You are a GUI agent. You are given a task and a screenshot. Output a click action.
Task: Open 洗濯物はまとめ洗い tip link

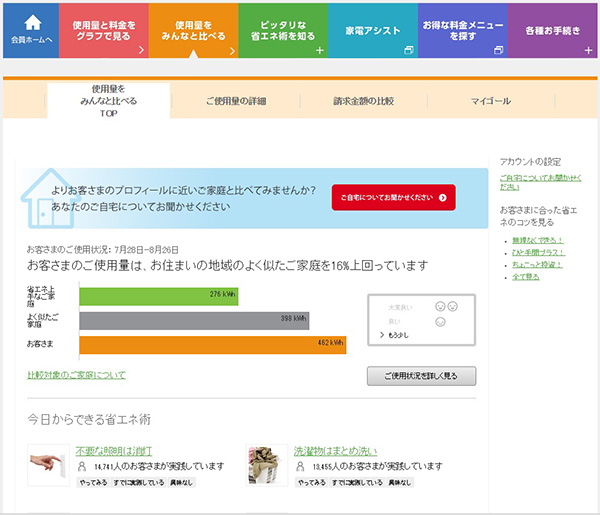click(x=335, y=451)
